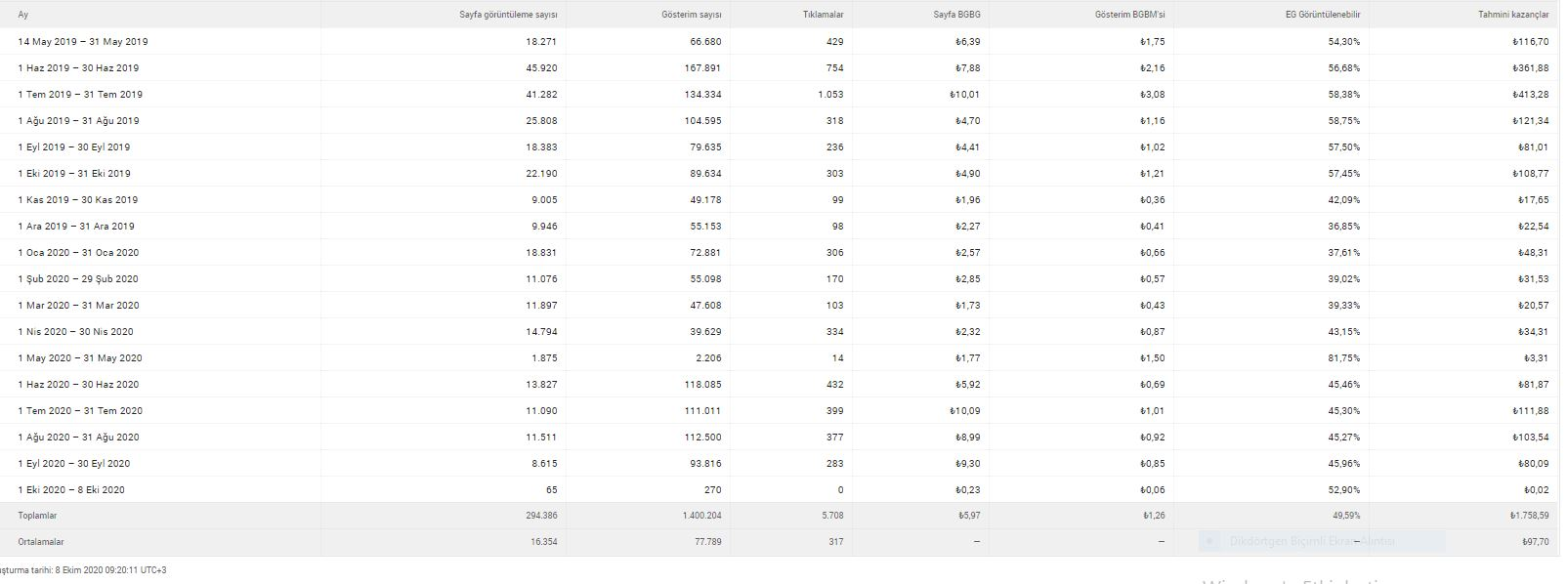Click the 1 Tem 2019 – 31 Tem 2019 row
This screenshot has width=1568, height=584.
(x=782, y=94)
